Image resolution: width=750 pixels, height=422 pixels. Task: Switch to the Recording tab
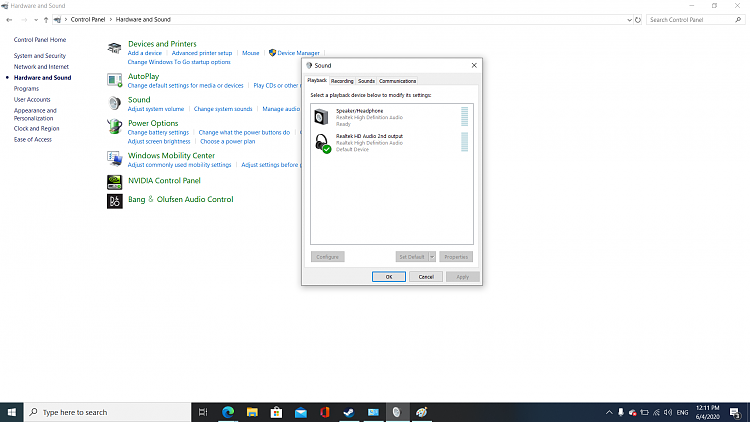tap(342, 81)
